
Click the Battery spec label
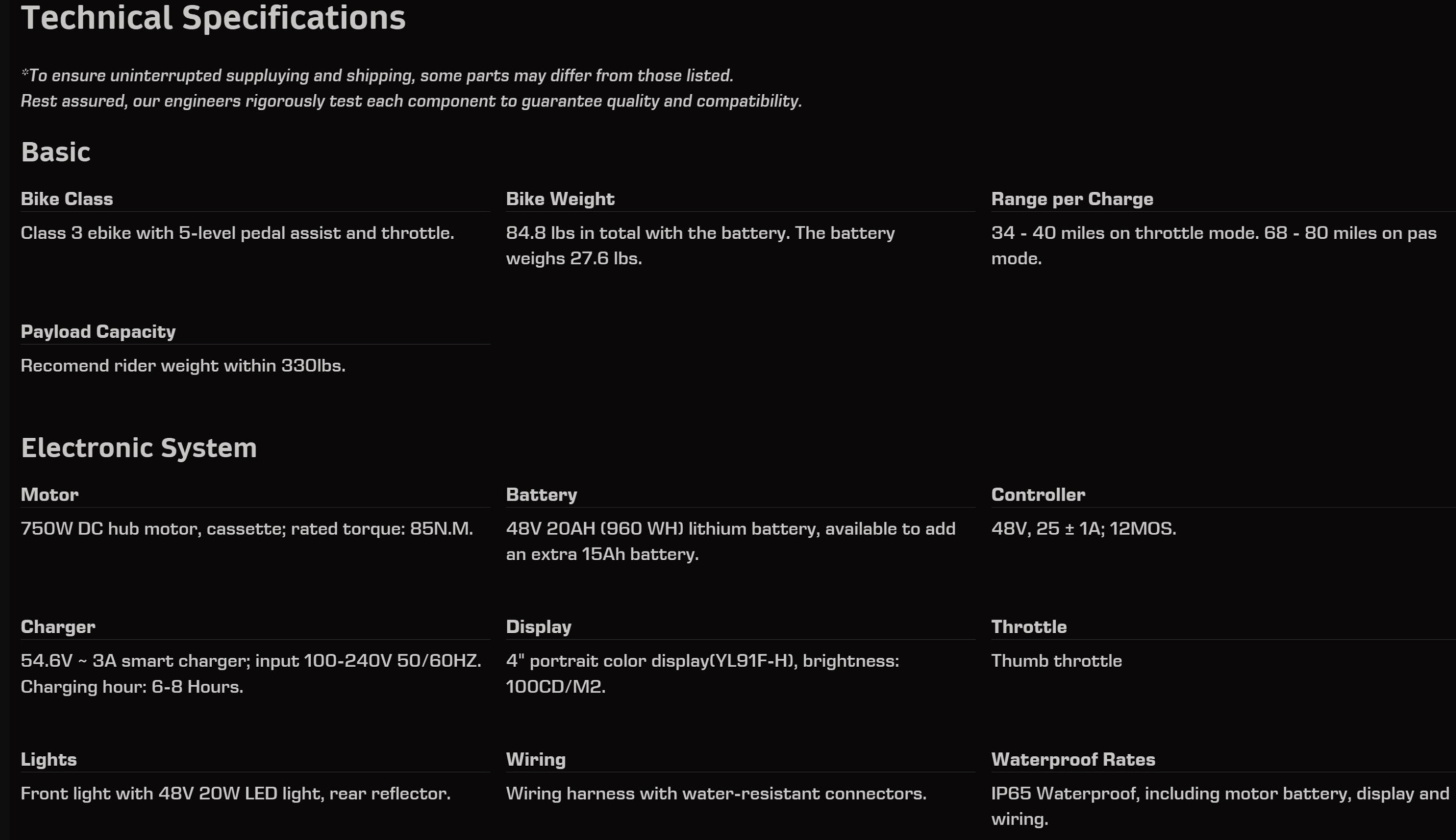(541, 494)
